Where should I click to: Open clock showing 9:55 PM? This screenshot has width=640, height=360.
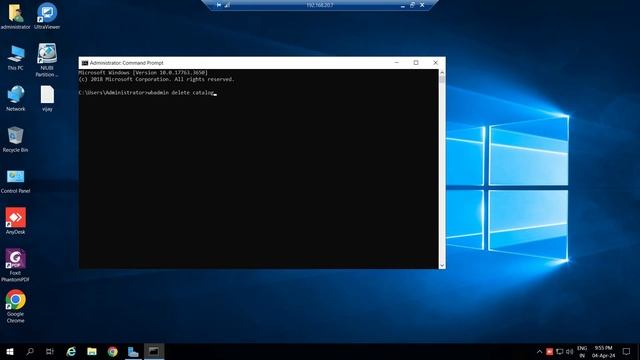(603, 351)
